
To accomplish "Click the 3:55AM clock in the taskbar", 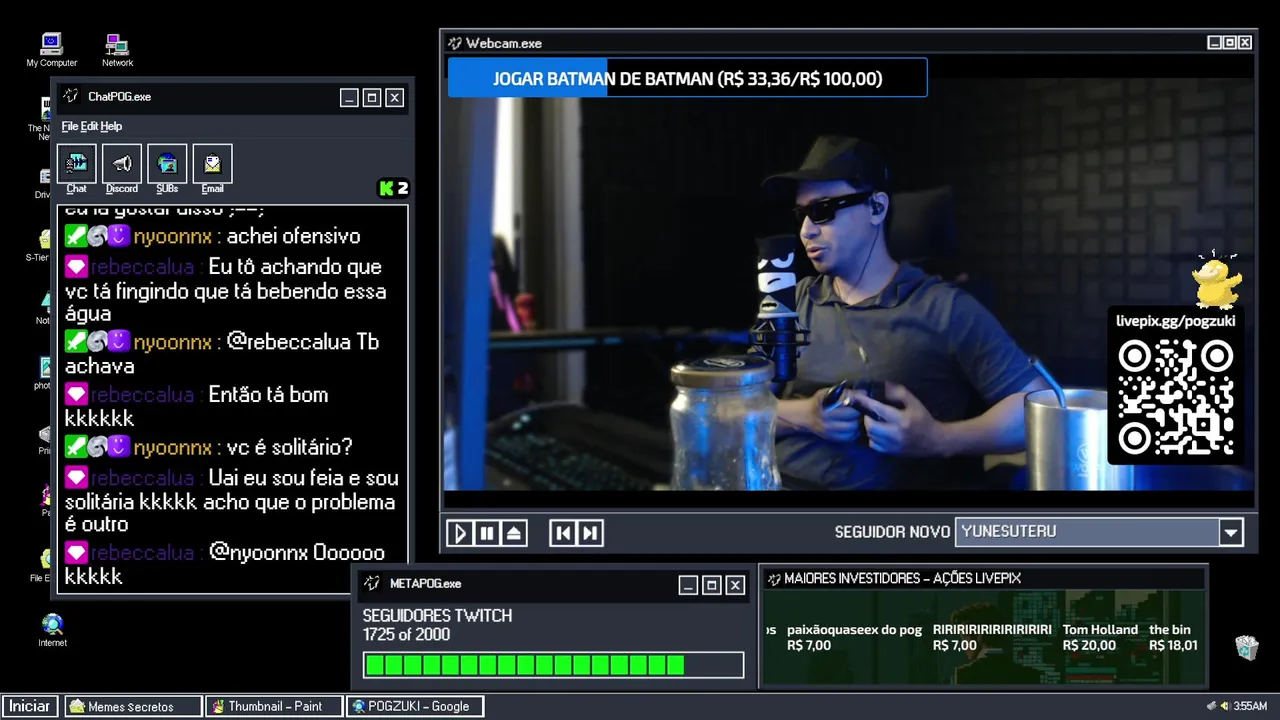I will coord(1250,706).
